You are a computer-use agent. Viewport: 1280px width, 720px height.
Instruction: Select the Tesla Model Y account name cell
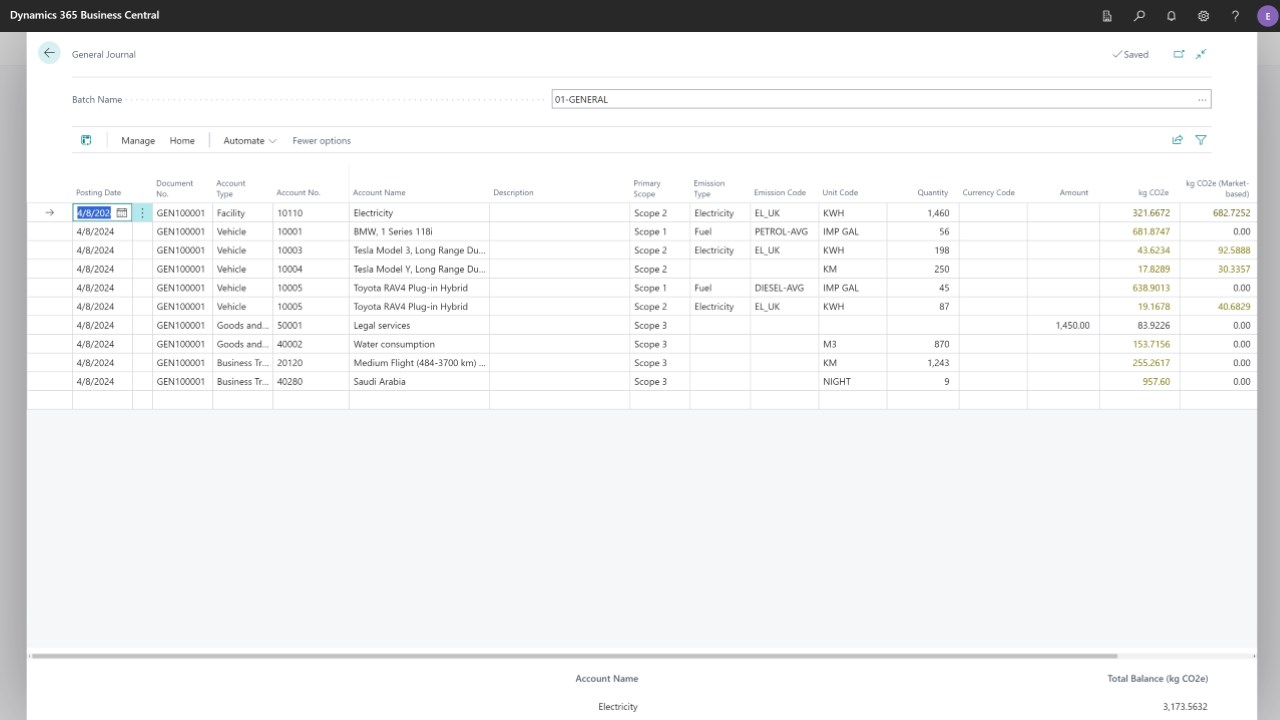tap(419, 269)
